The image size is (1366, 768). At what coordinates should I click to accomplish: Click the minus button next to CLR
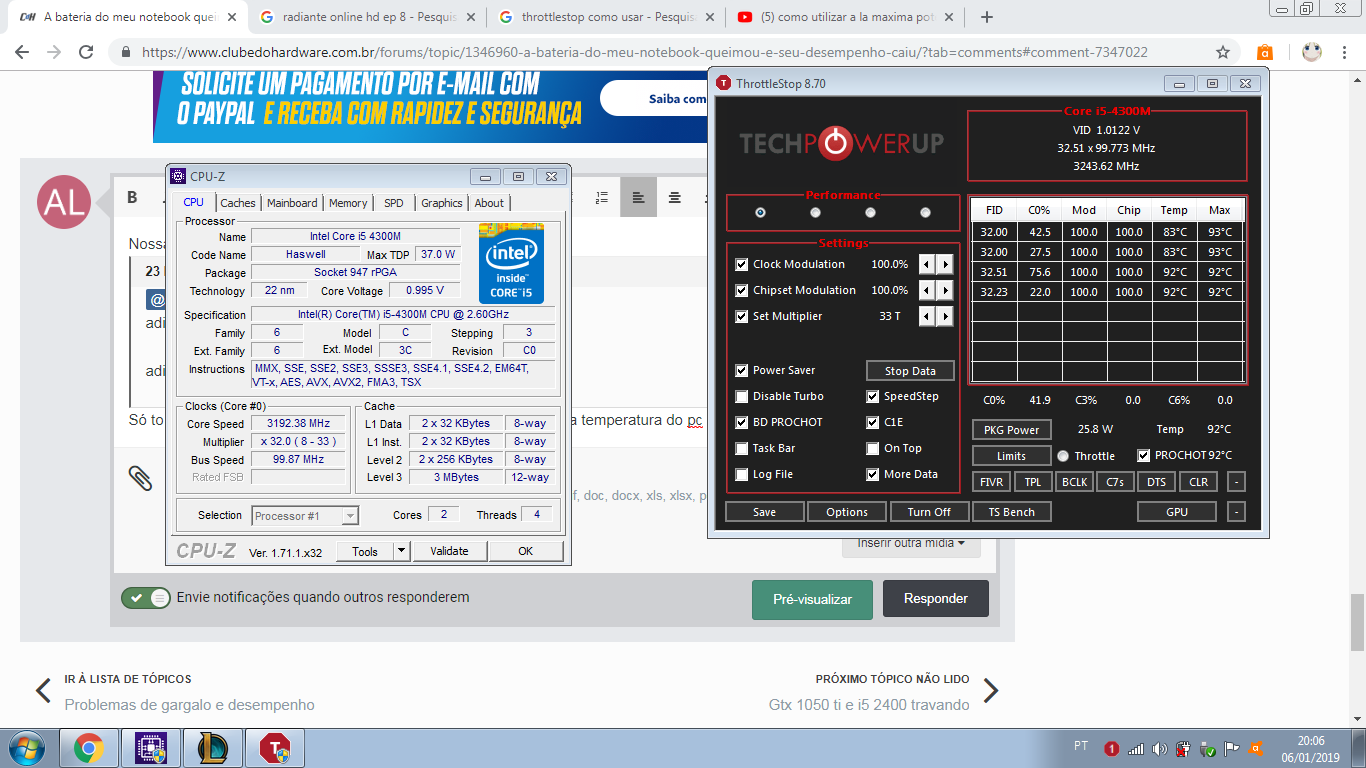(x=1237, y=482)
